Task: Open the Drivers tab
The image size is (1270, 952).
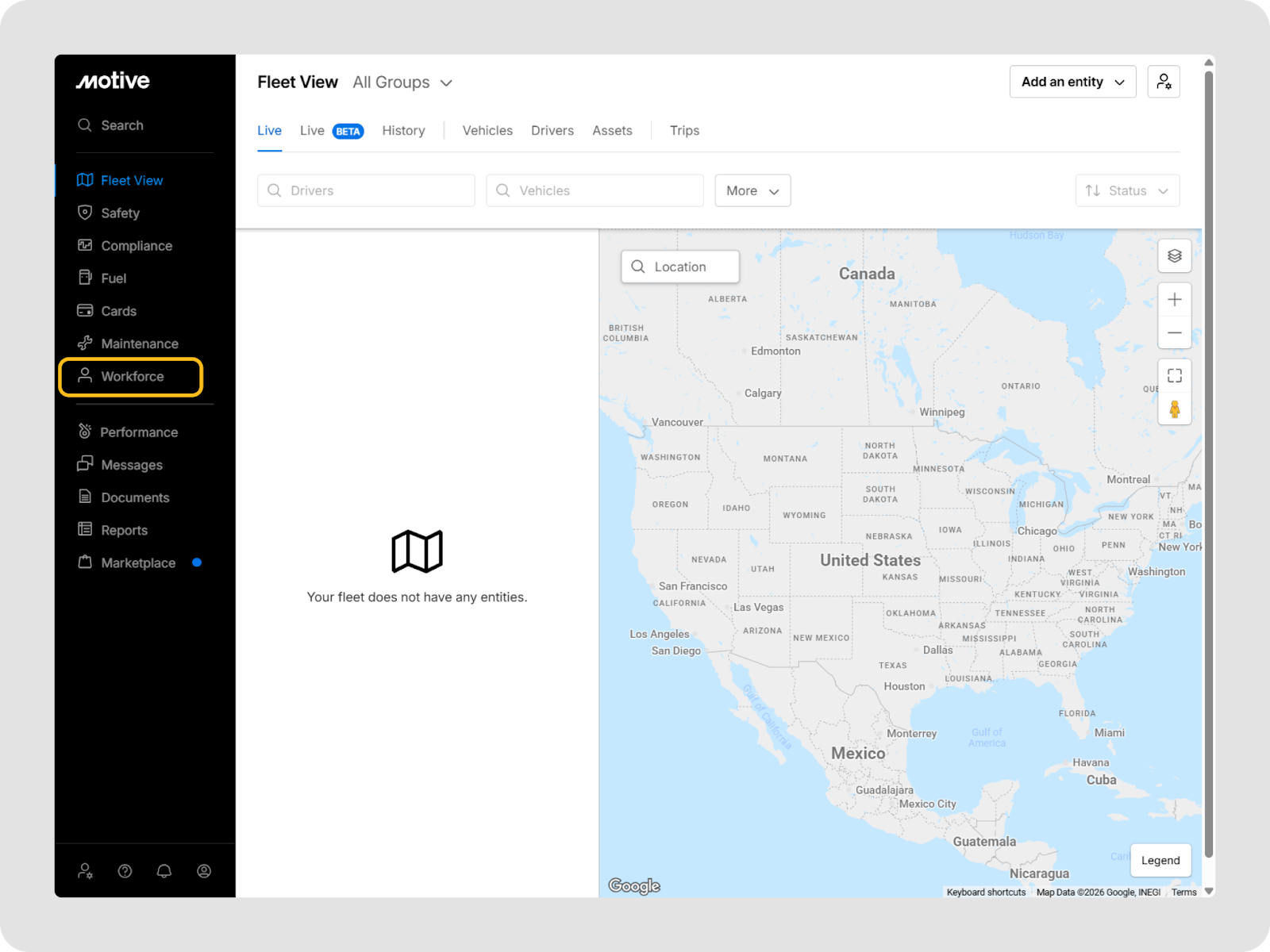Action: [552, 131]
